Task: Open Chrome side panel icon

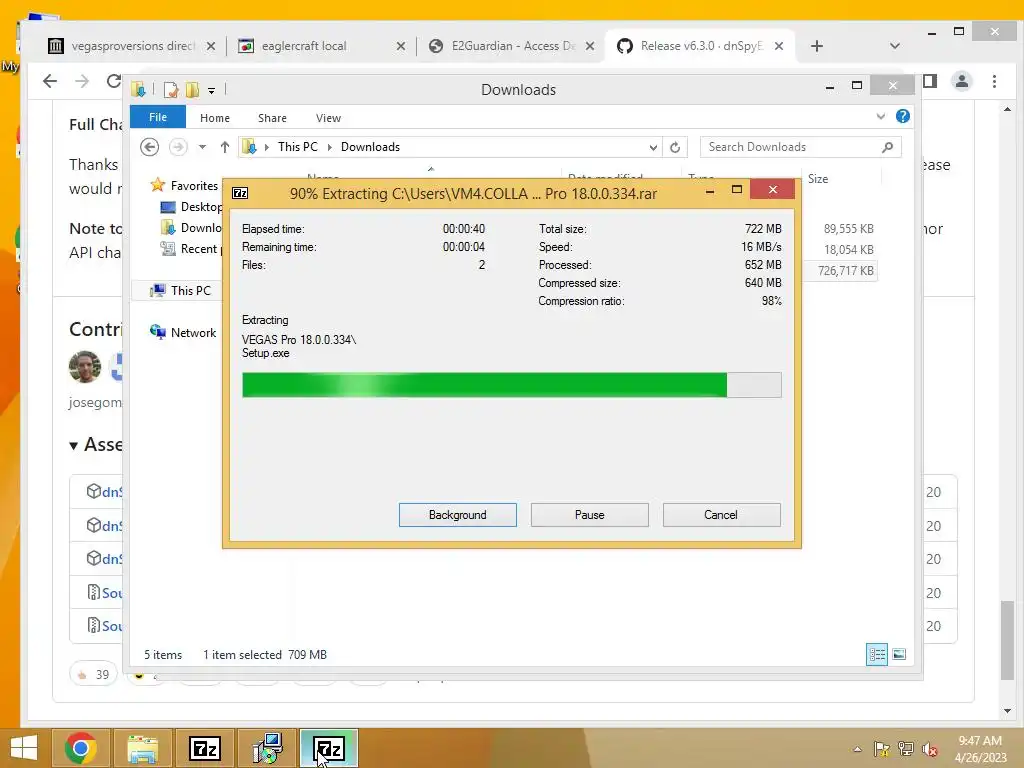Action: click(x=930, y=81)
